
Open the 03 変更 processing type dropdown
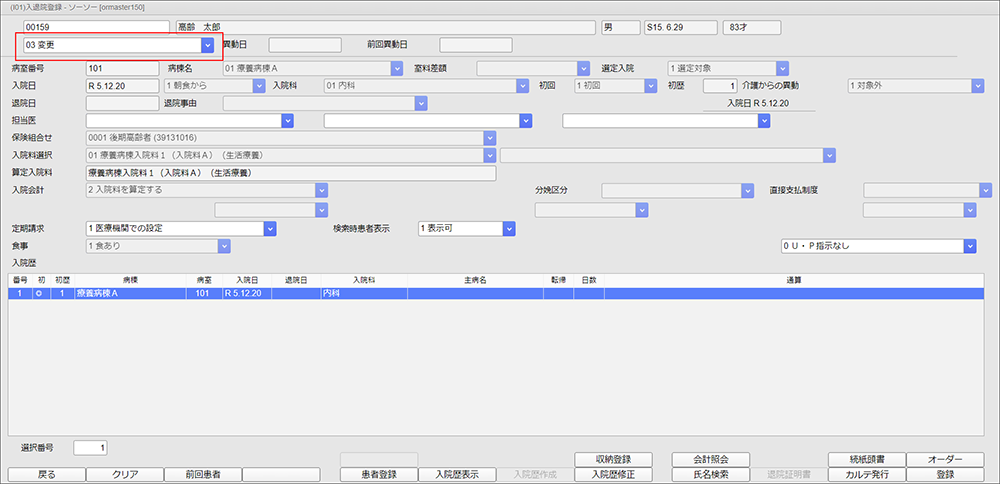207,45
